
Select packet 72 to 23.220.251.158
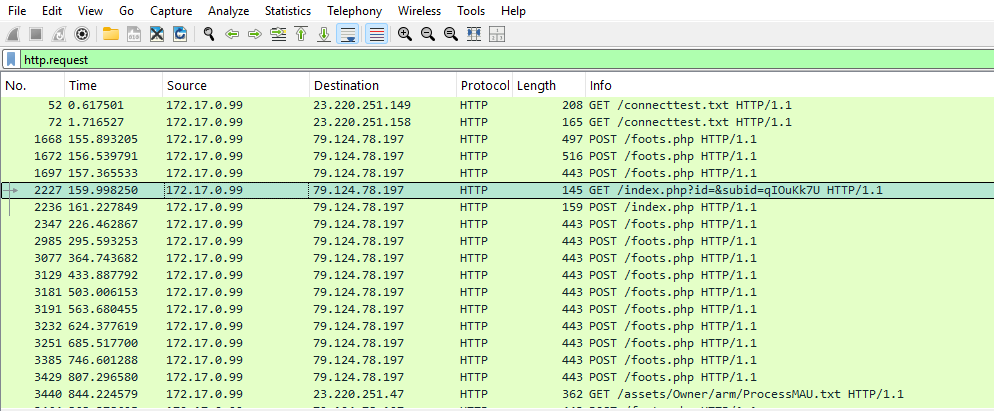(497, 122)
